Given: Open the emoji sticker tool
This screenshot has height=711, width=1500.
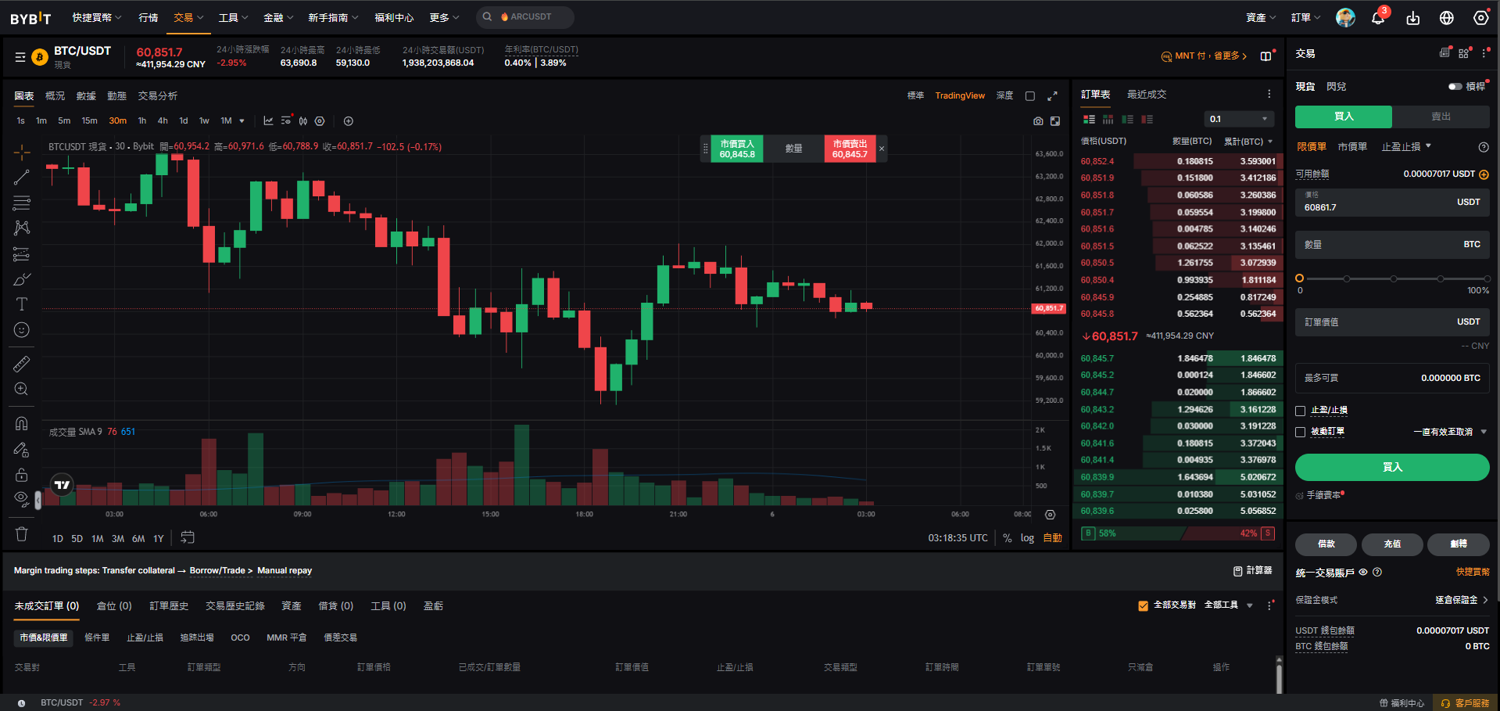Looking at the screenshot, I should (21, 330).
